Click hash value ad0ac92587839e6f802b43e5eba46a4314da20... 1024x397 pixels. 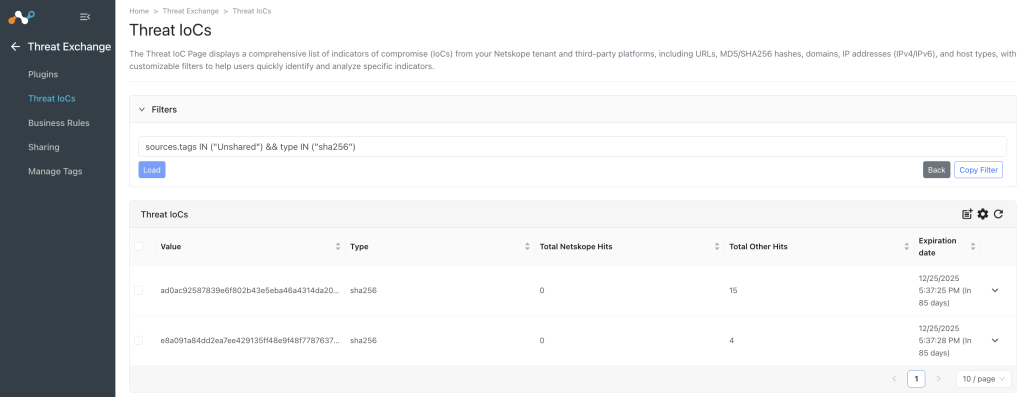click(x=250, y=291)
